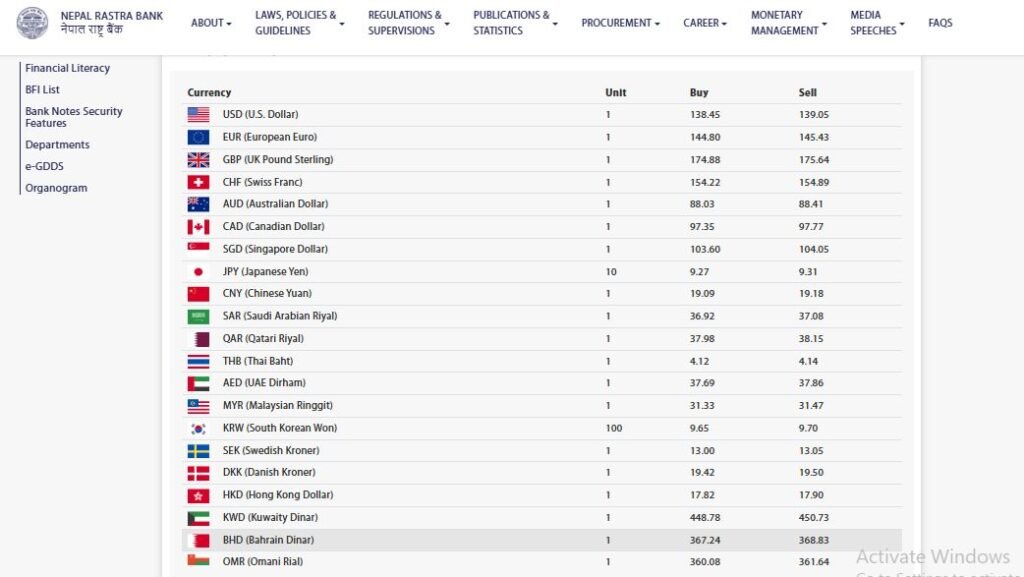Image resolution: width=1024 pixels, height=577 pixels.
Task: Click the UK Pound Sterling flag icon
Action: (198, 160)
